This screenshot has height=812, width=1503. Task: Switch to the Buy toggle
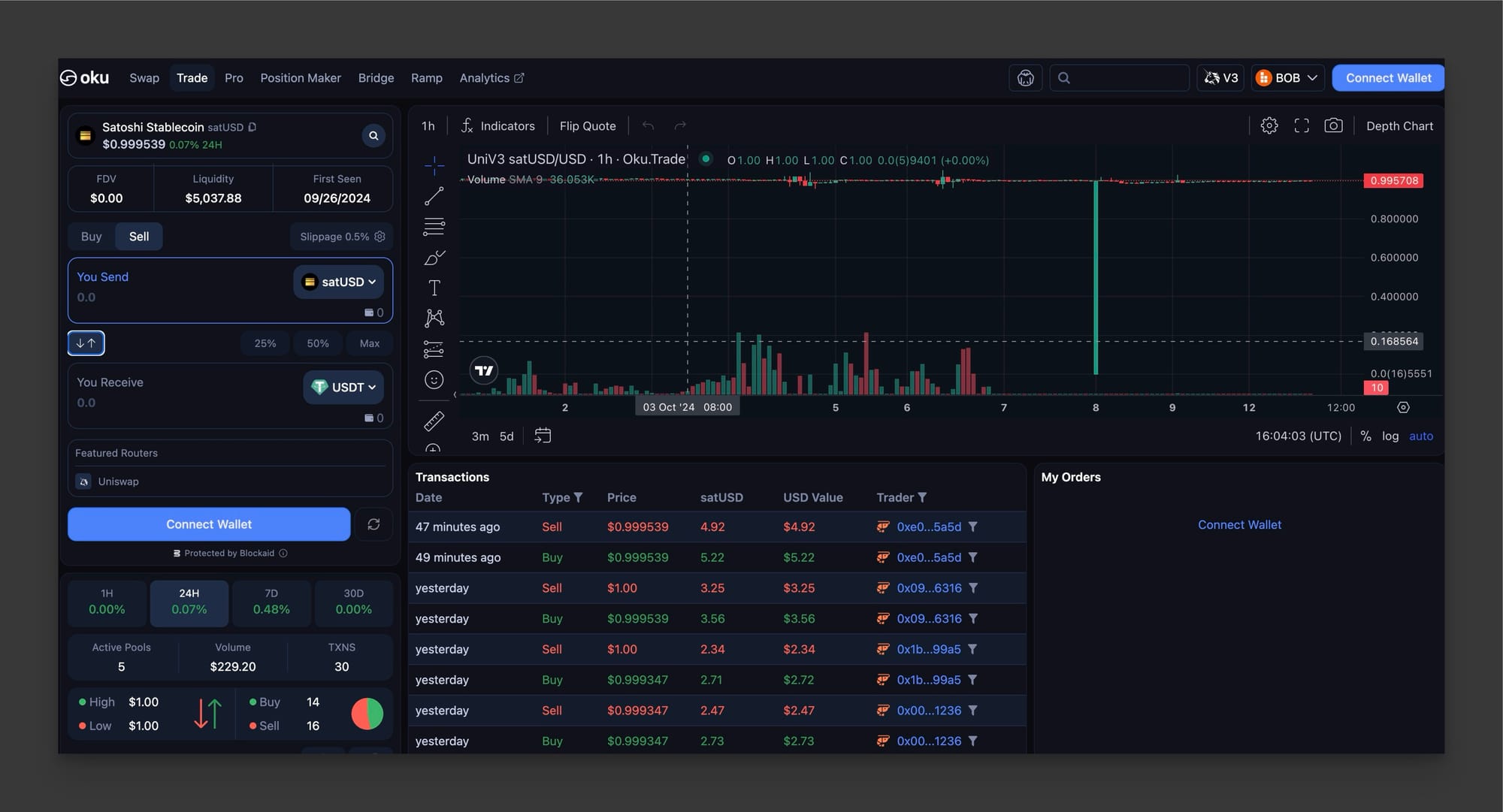click(x=91, y=237)
